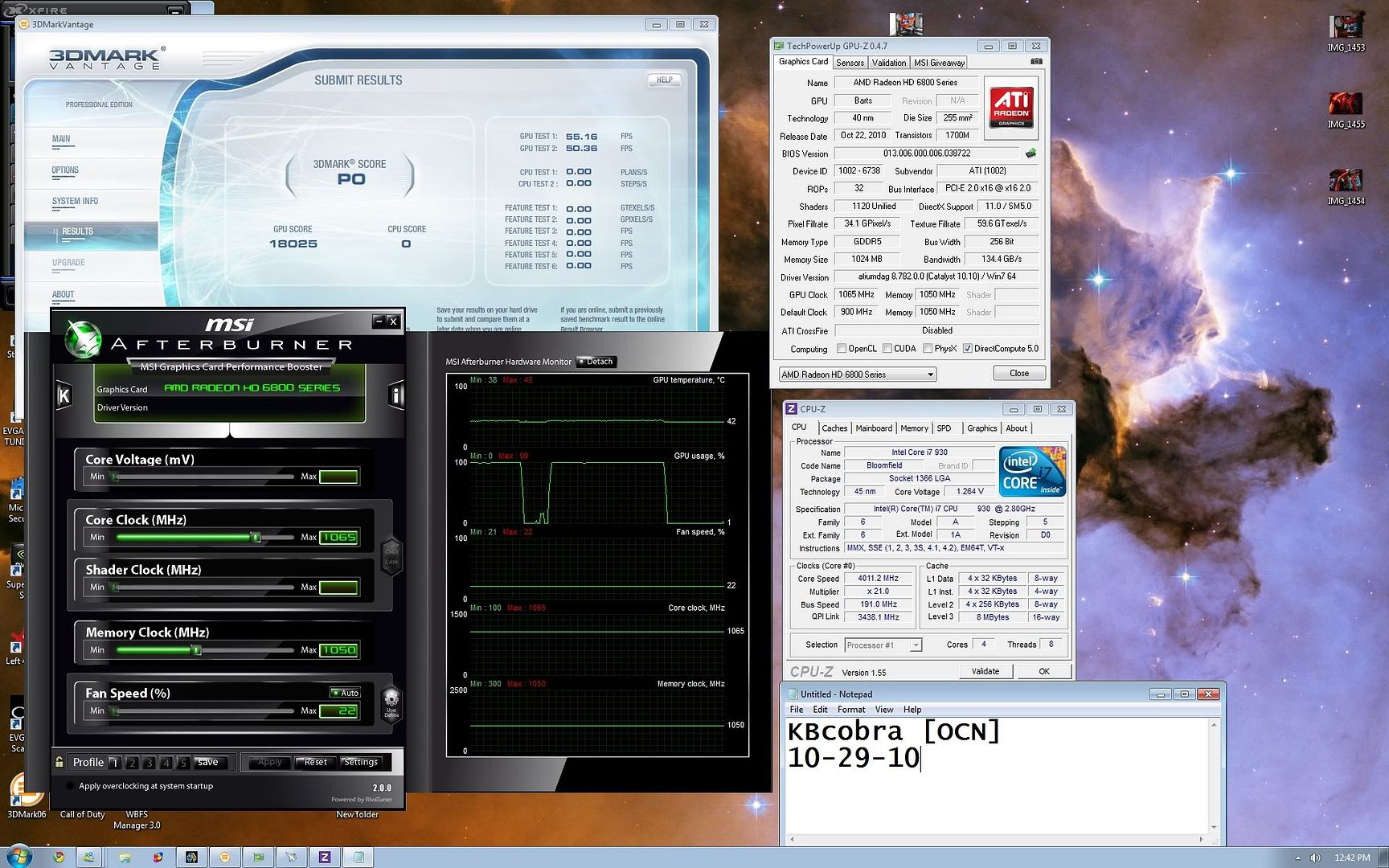Screen dimensions: 1389x868
Task: Open the IMG_1454 desktop icon
Action: (1346, 186)
